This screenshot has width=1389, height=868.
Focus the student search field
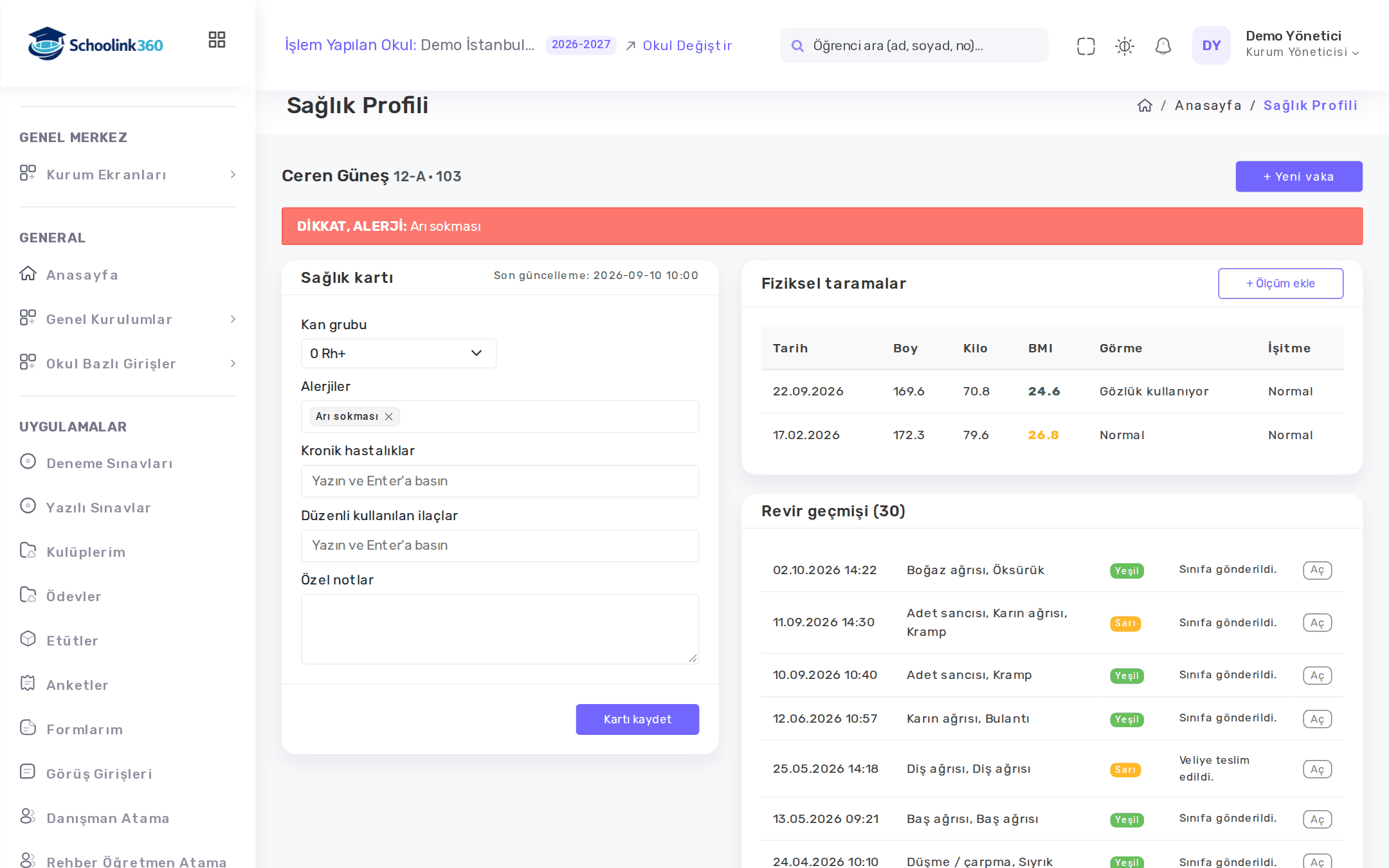pos(914,46)
